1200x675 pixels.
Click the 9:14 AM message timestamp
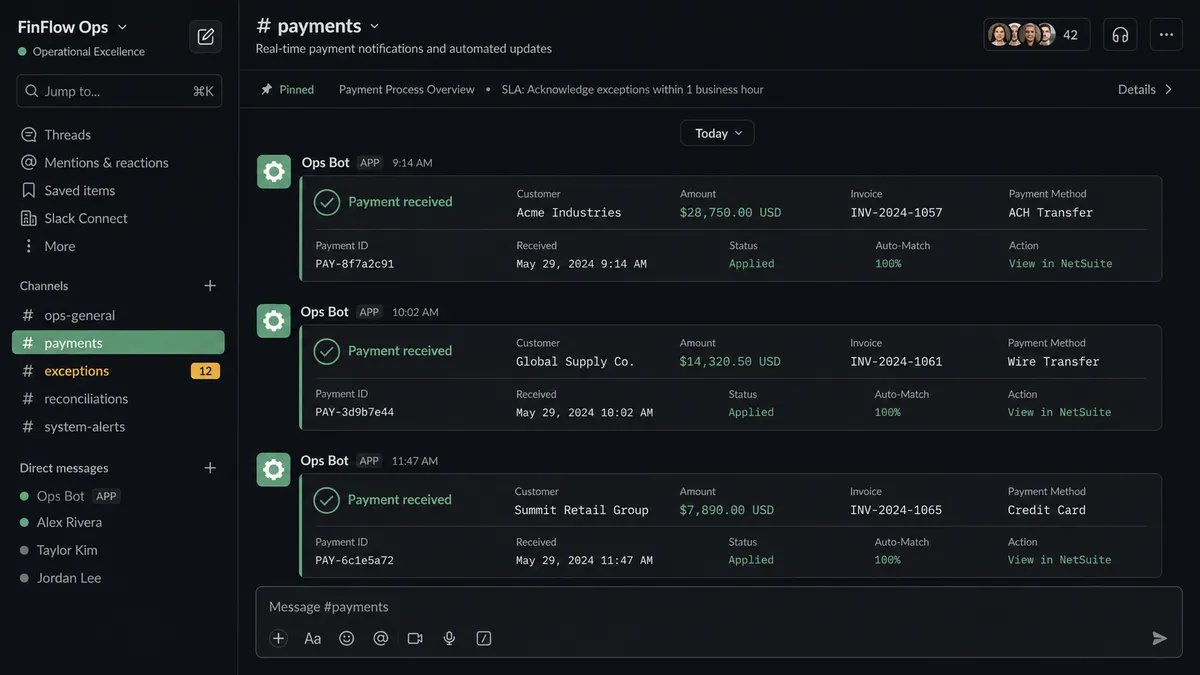(412, 163)
